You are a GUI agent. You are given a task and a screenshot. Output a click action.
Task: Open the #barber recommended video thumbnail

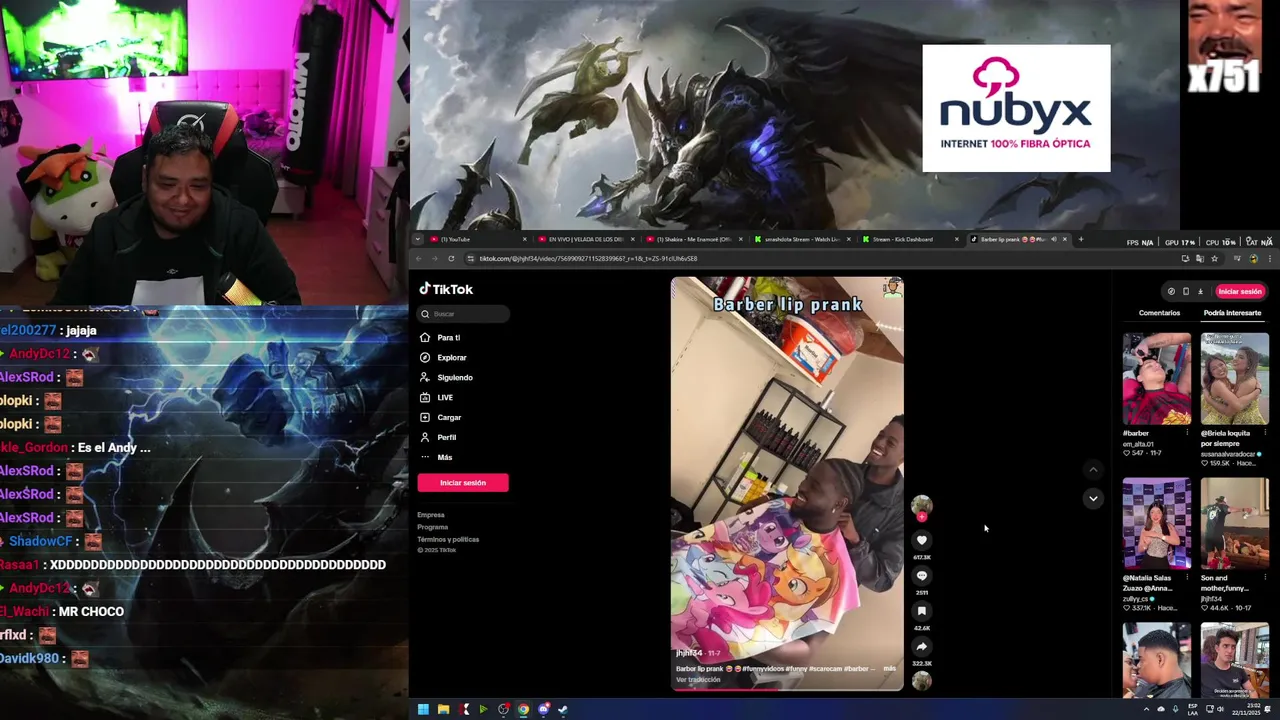[1156, 379]
